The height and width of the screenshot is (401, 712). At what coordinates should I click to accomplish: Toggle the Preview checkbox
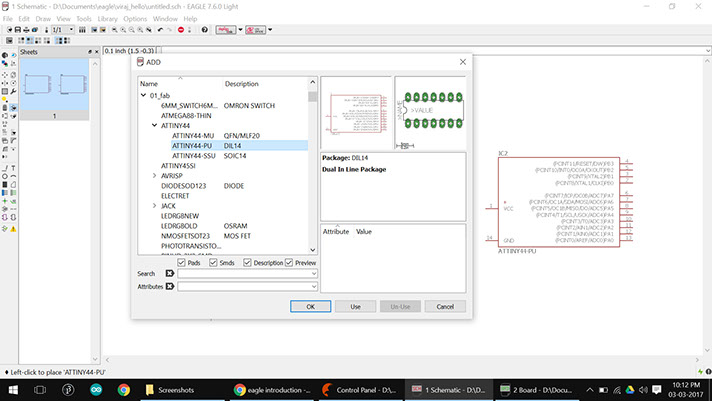pyautogui.click(x=289, y=262)
